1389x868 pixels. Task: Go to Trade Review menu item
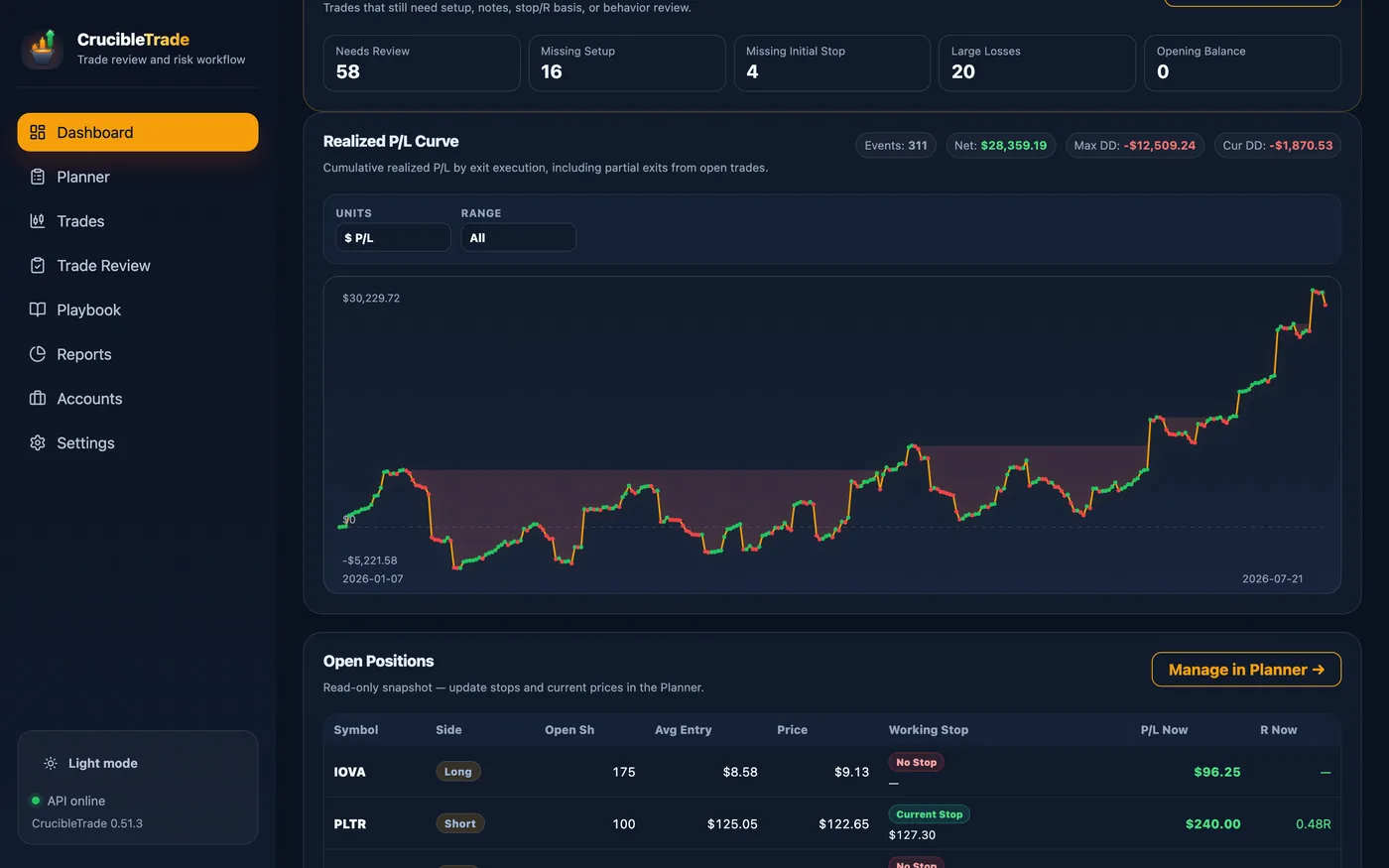point(138,265)
